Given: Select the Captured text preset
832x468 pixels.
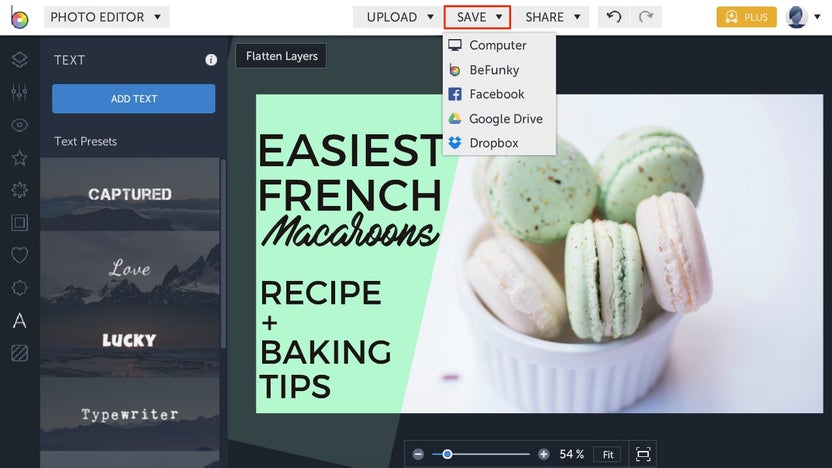Looking at the screenshot, I should click(x=130, y=194).
